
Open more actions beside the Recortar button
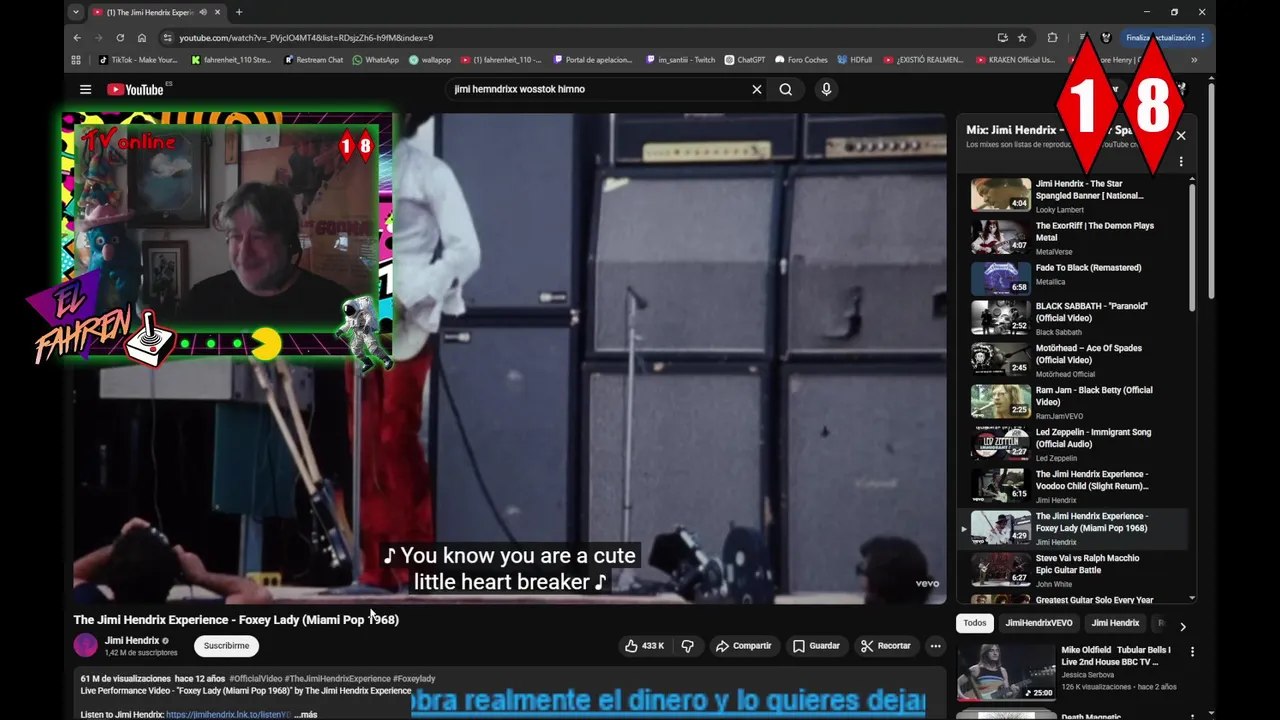point(935,646)
